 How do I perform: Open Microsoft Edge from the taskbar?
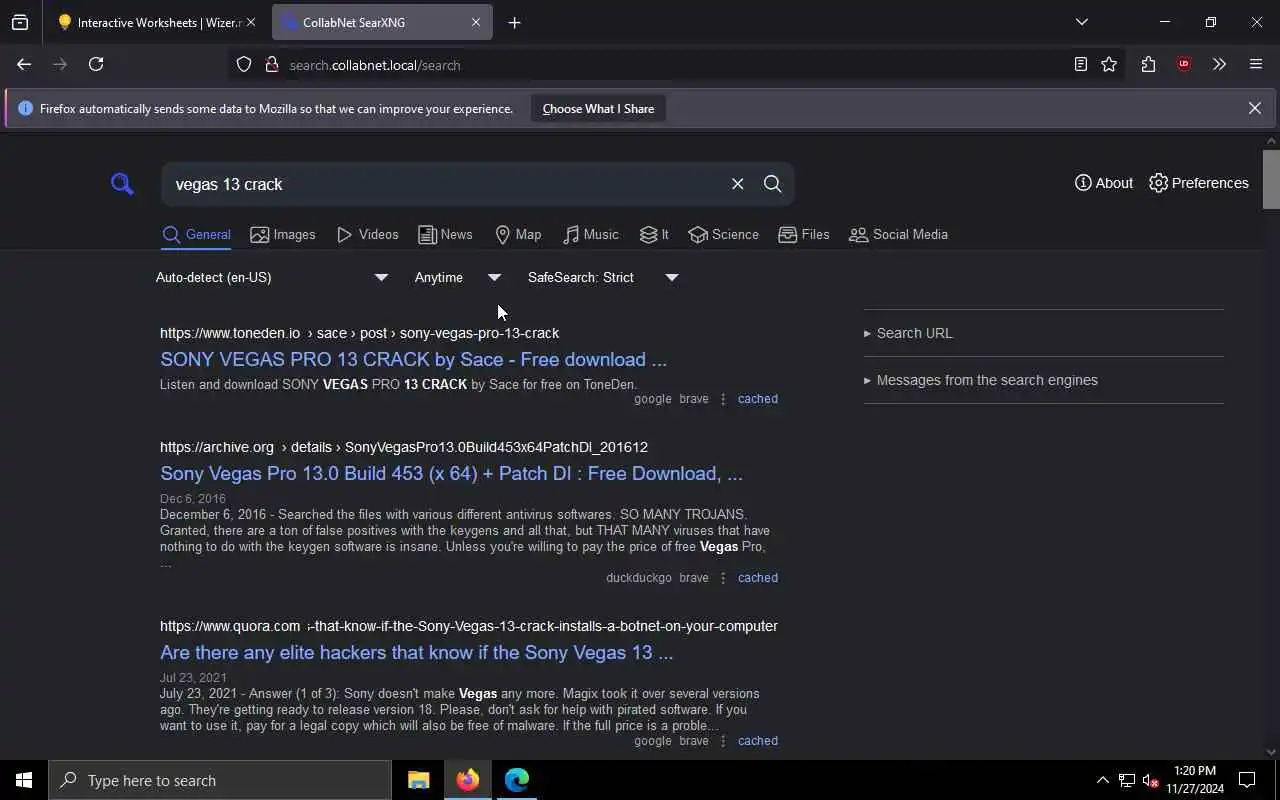pos(517,780)
